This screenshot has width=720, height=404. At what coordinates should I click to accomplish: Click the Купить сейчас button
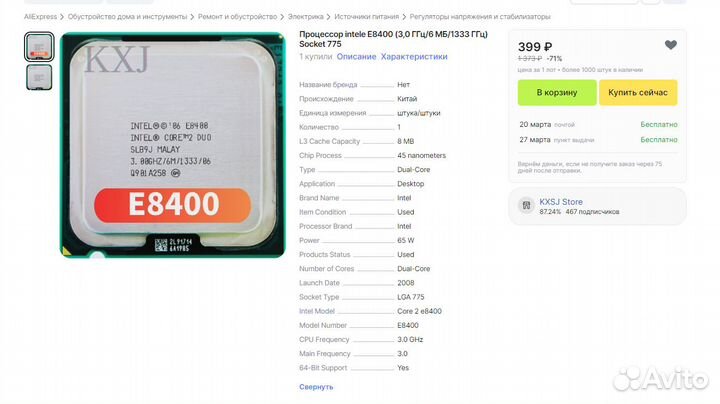pyautogui.click(x=638, y=92)
